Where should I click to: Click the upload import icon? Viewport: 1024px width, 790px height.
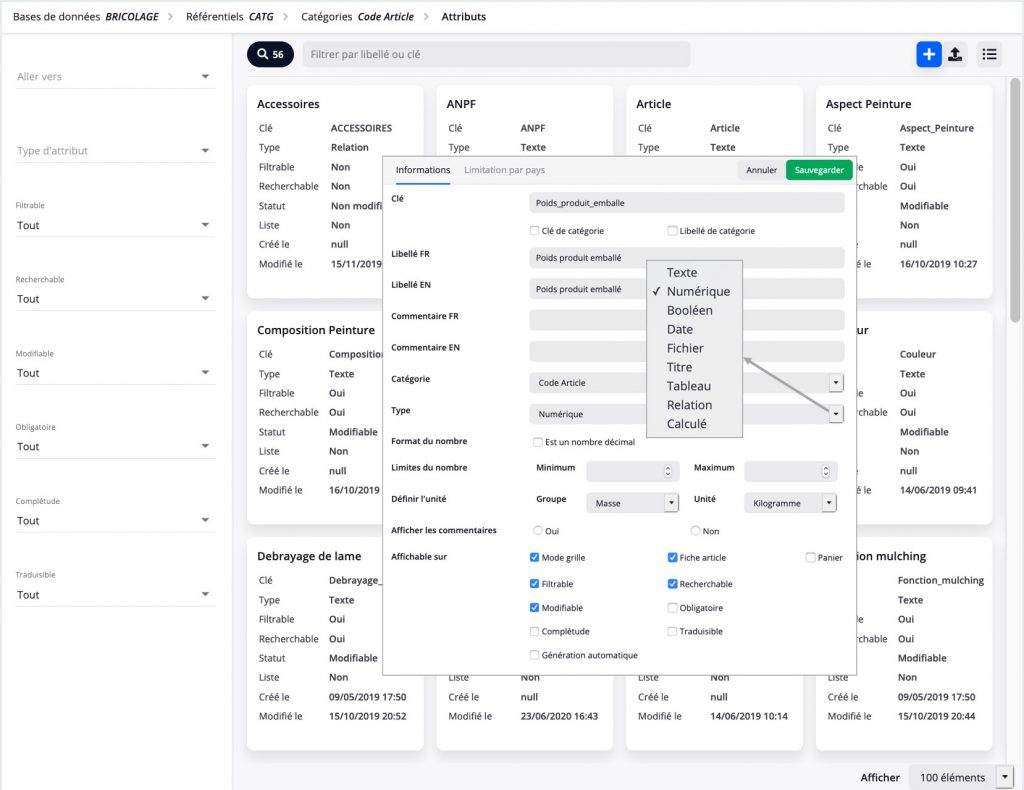(x=955, y=54)
